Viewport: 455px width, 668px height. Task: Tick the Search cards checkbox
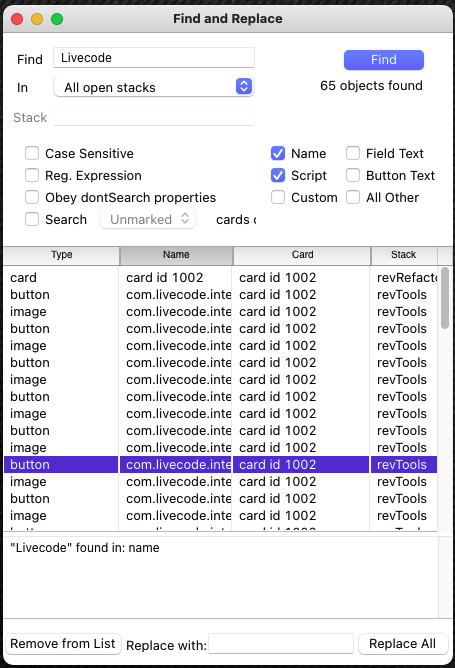[32, 219]
